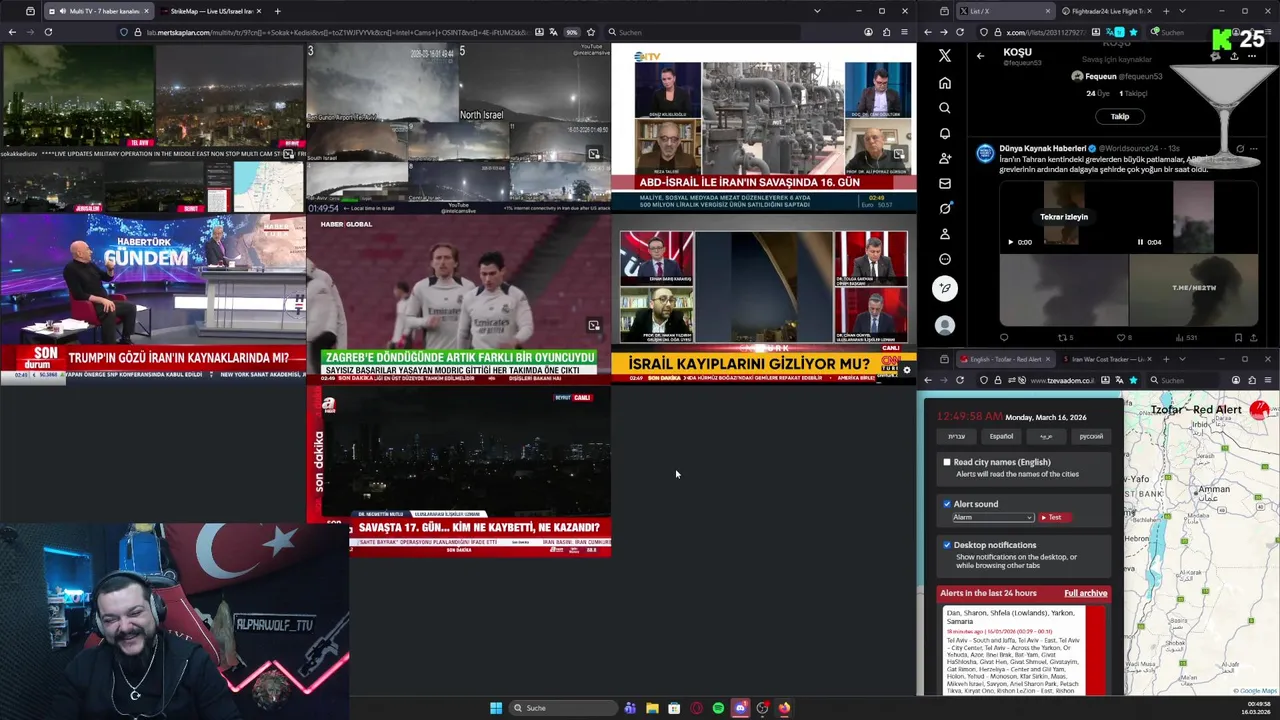Screen dimensions: 1280x720
Task: Bookmark star in Multi TV window
Action: [591, 32]
